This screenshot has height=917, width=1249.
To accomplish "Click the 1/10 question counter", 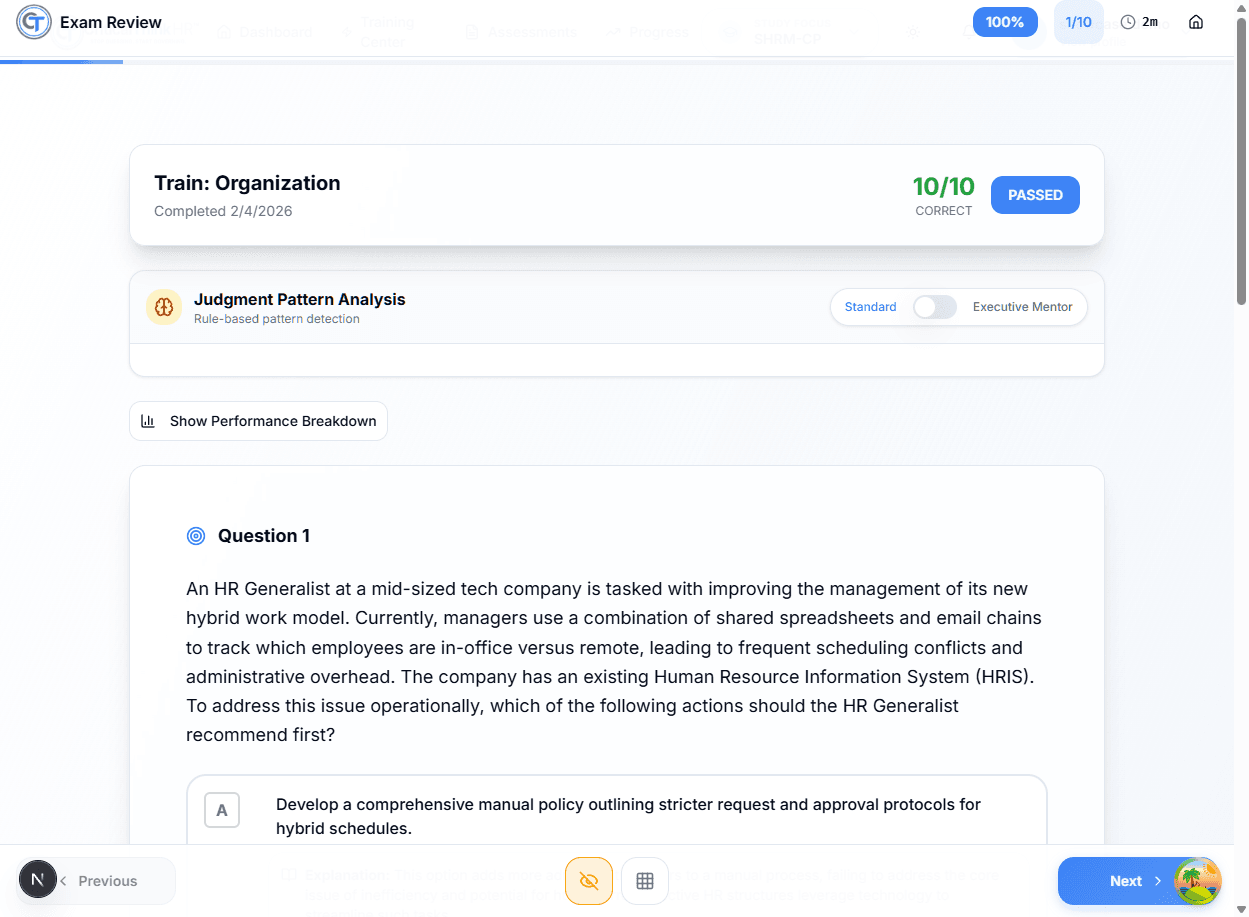I will click(1079, 22).
